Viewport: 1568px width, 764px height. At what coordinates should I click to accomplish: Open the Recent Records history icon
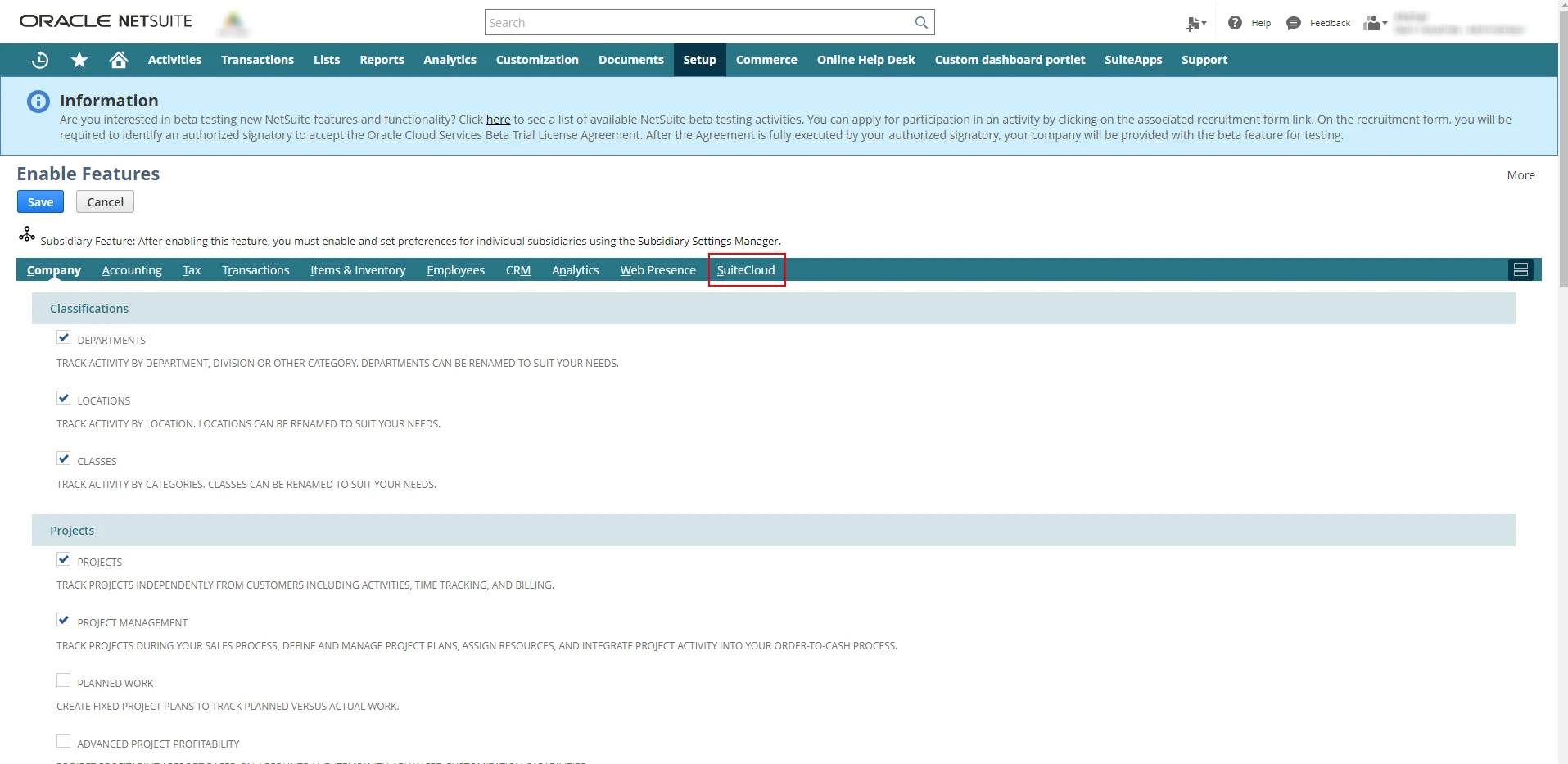pos(39,60)
